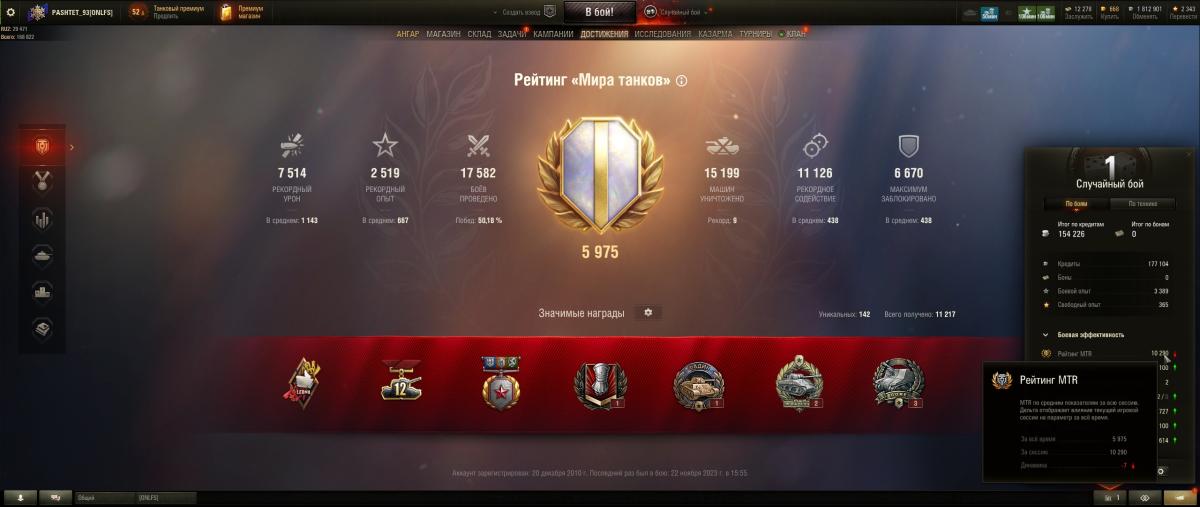Open vehicles tank section in sidebar
This screenshot has height=507, width=1200.
42,255
